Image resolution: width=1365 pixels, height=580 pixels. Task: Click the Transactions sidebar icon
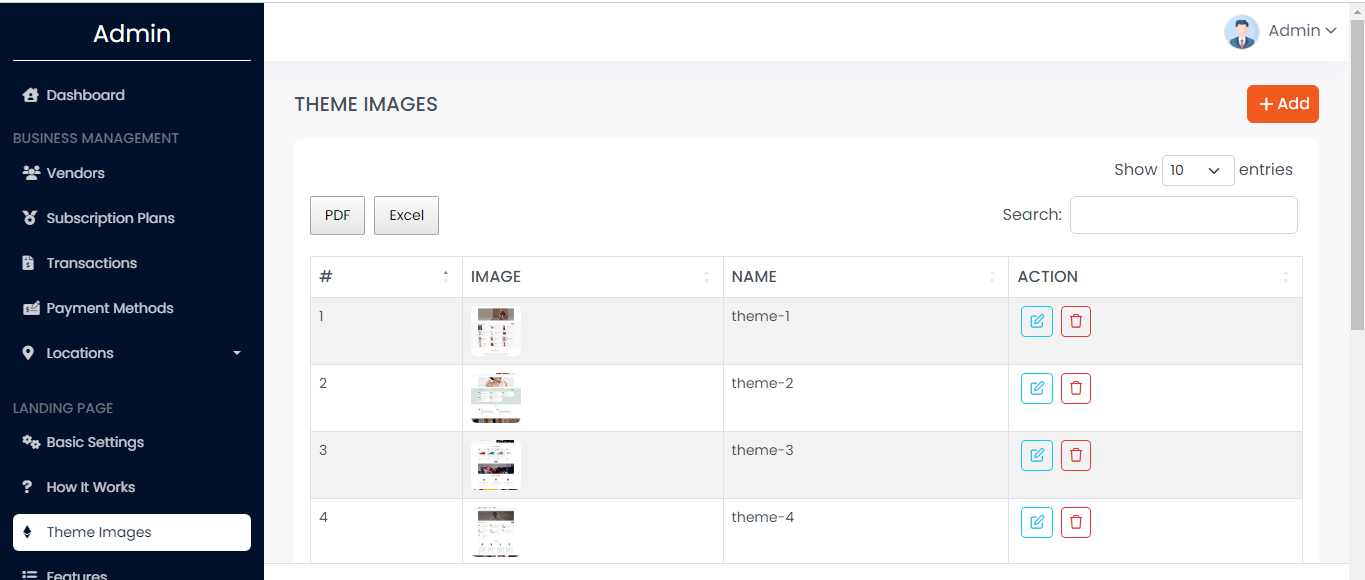pos(30,262)
